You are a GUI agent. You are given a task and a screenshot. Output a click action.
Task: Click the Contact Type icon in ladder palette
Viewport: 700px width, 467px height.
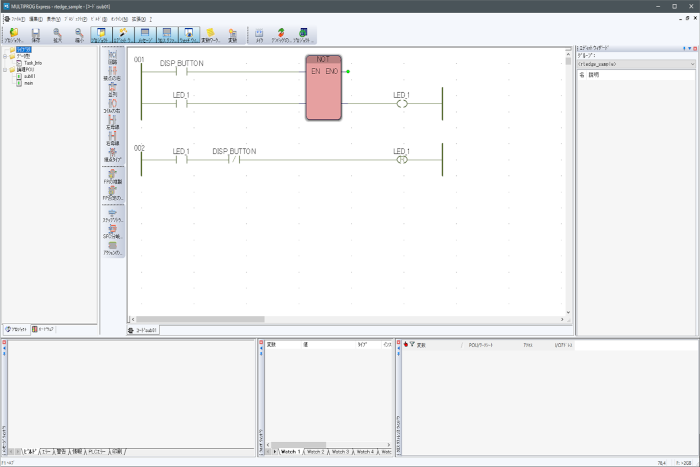(x=113, y=154)
